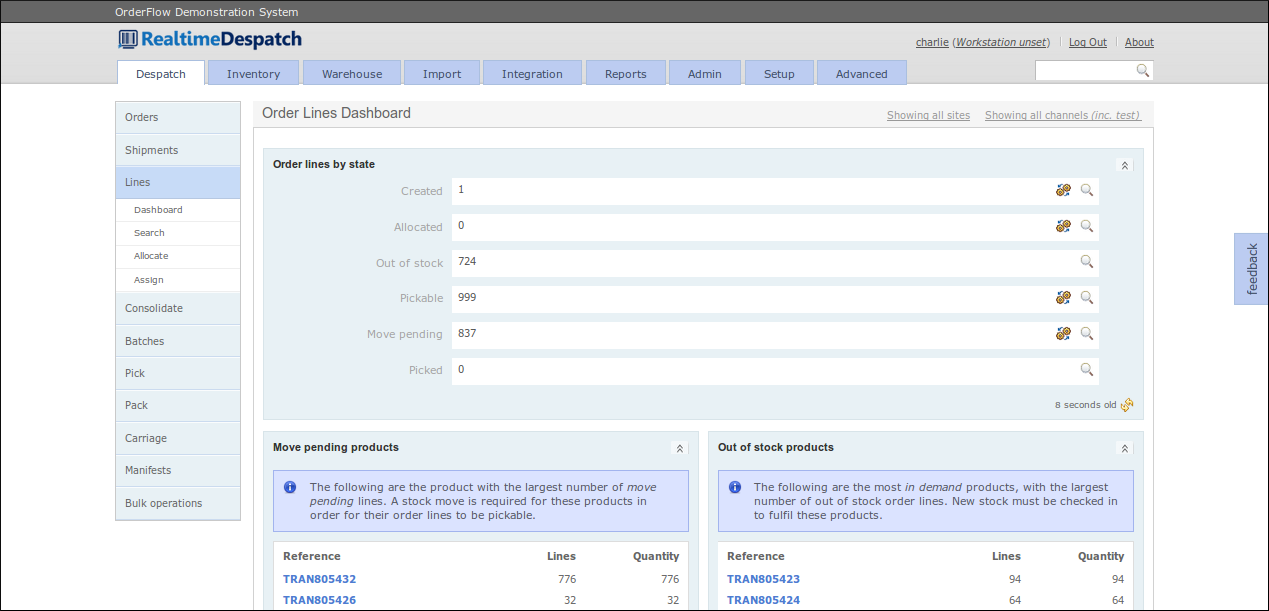Screen dimensions: 1269x611
Task: Click the Quantity header in Out of stock products
Action: pyautogui.click(x=1101, y=556)
